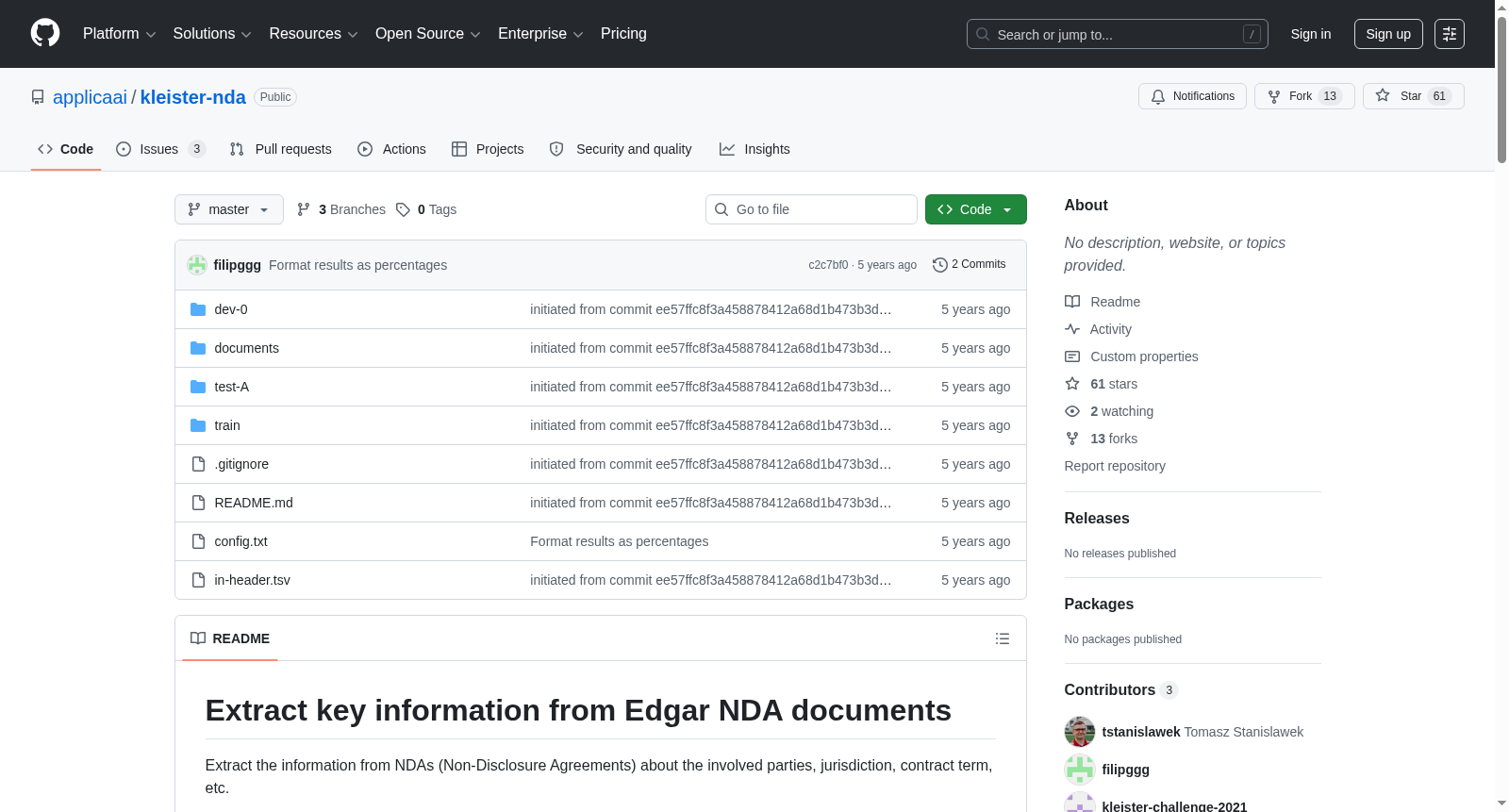
Task: Open the README outline list icon
Action: coord(1003,638)
